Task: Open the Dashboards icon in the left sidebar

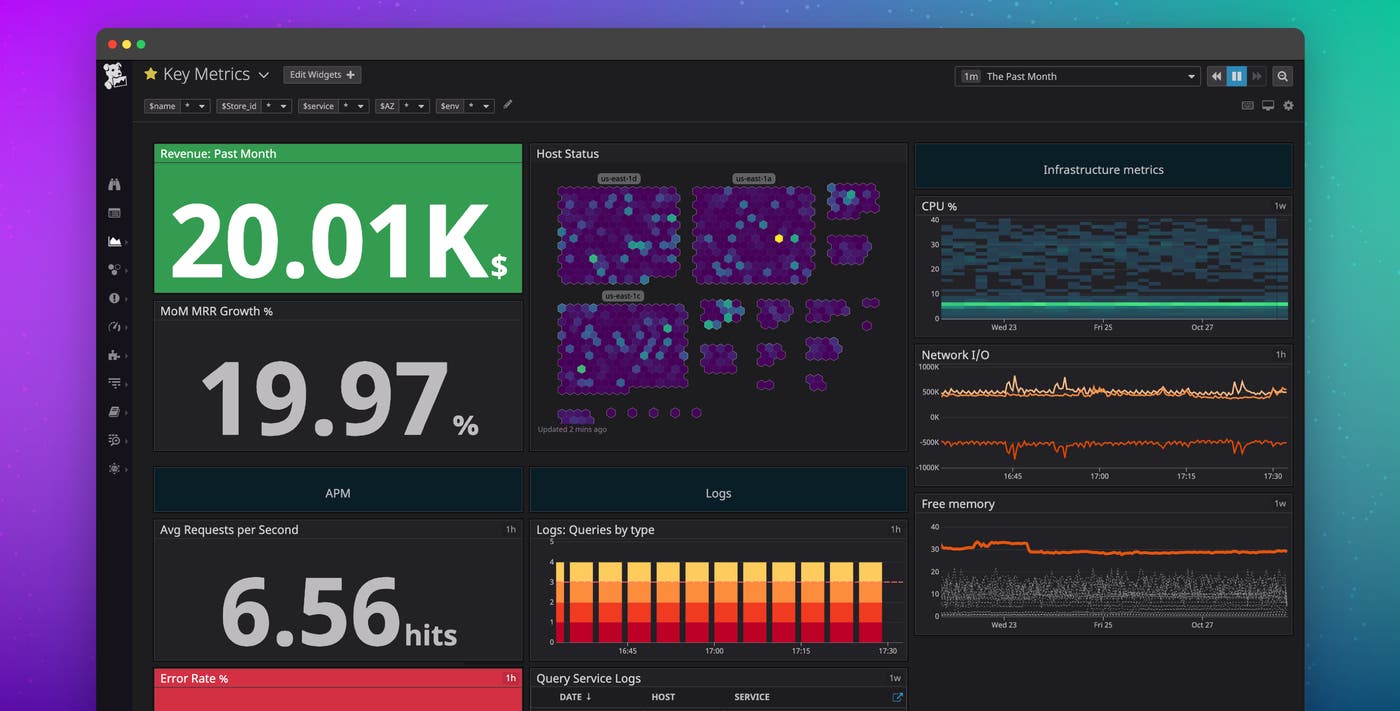Action: coord(114,212)
